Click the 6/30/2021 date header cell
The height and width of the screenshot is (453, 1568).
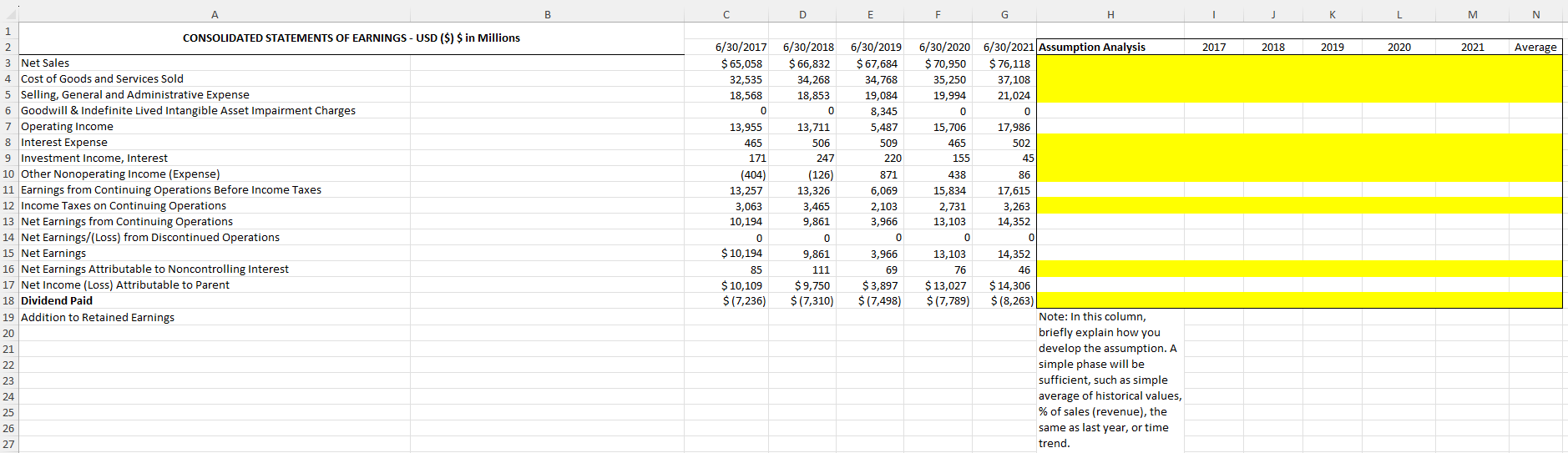(1004, 47)
